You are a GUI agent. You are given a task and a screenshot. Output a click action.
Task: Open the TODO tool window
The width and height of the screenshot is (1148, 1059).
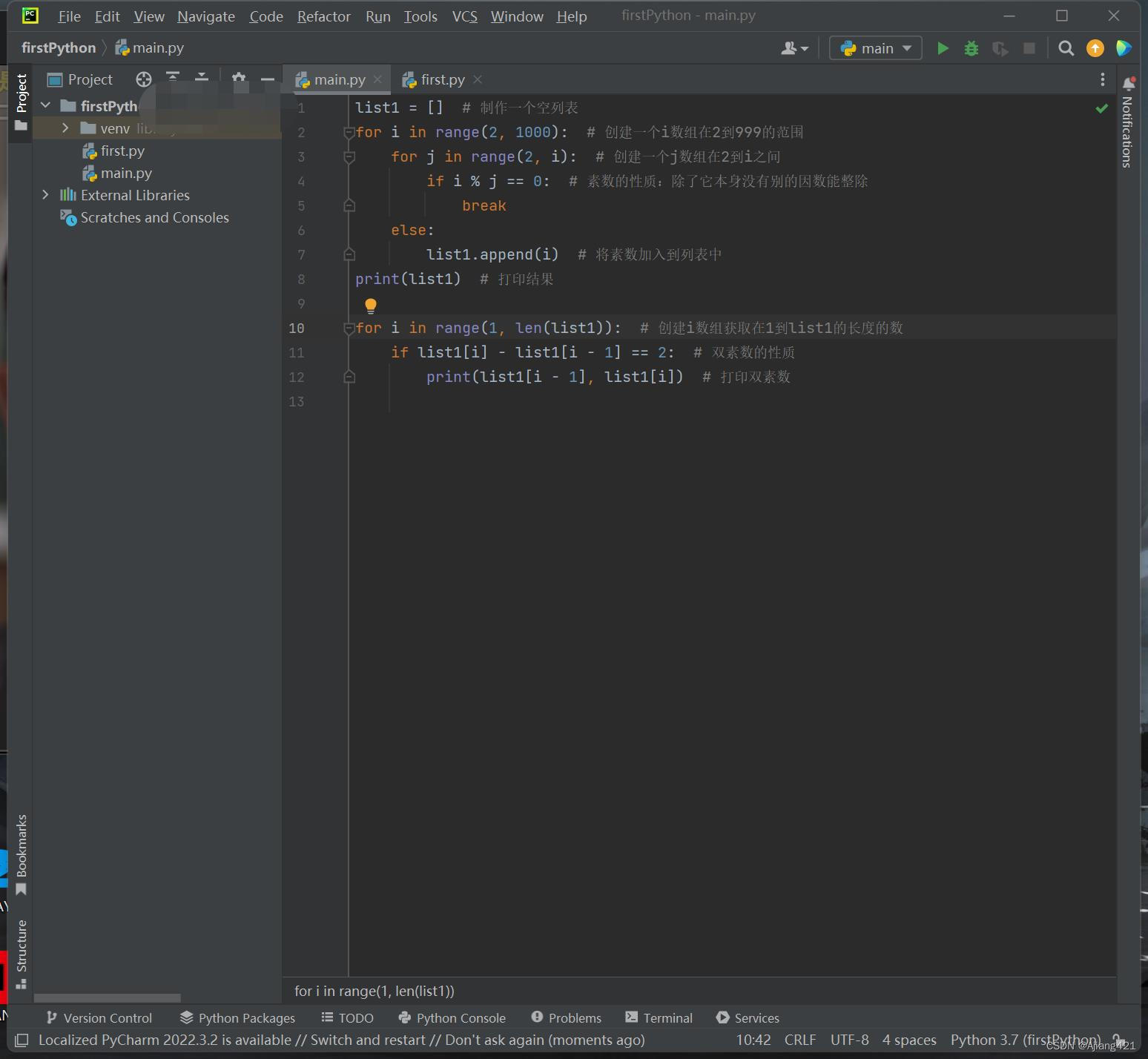point(347,1017)
